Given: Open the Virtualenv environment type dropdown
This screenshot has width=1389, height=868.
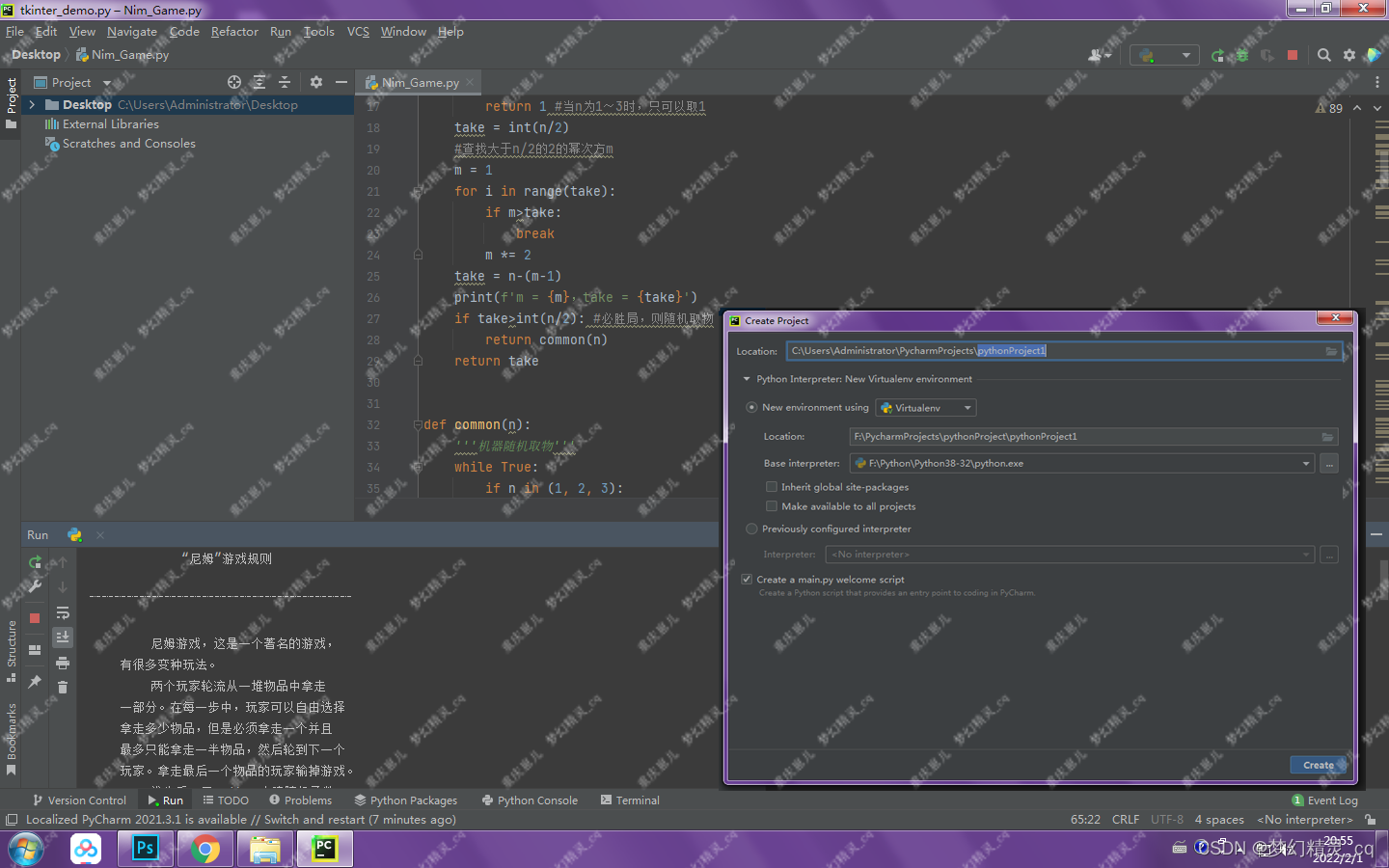Looking at the screenshot, I should [926, 408].
